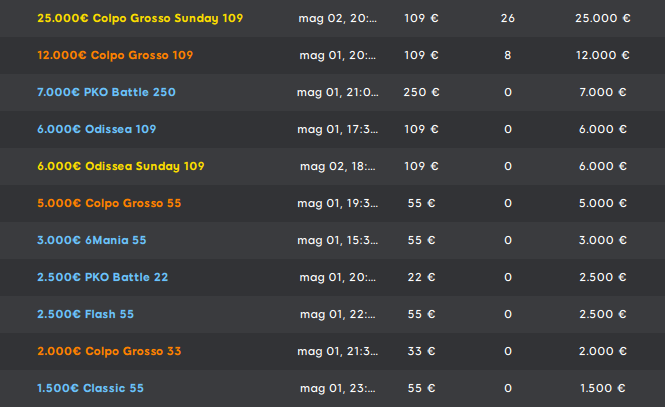The height and width of the screenshot is (407, 665).
Task: Click the 250 € buy-in of PKO Battle
Action: click(421, 92)
